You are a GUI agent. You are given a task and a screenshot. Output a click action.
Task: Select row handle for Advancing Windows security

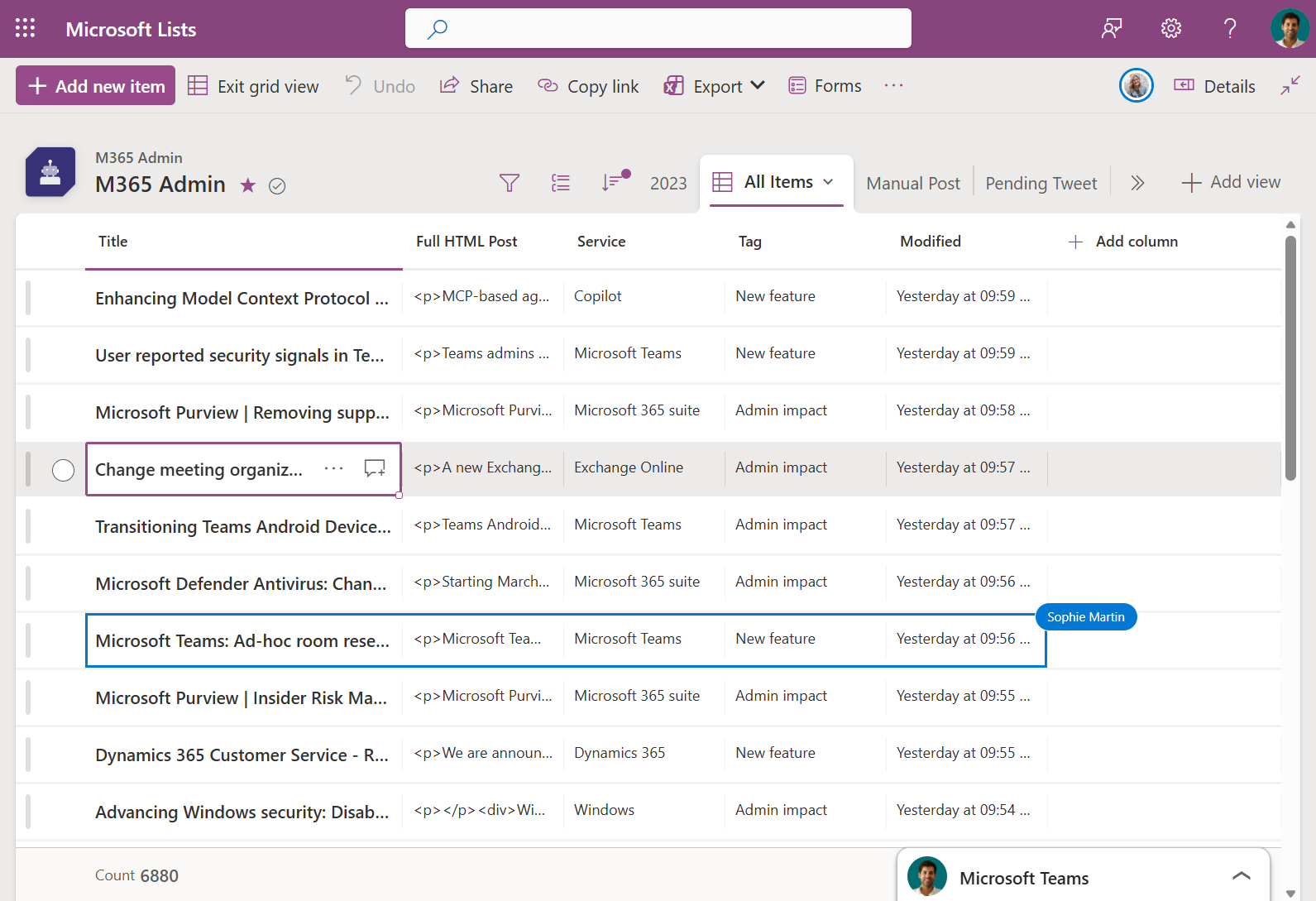pyautogui.click(x=28, y=812)
